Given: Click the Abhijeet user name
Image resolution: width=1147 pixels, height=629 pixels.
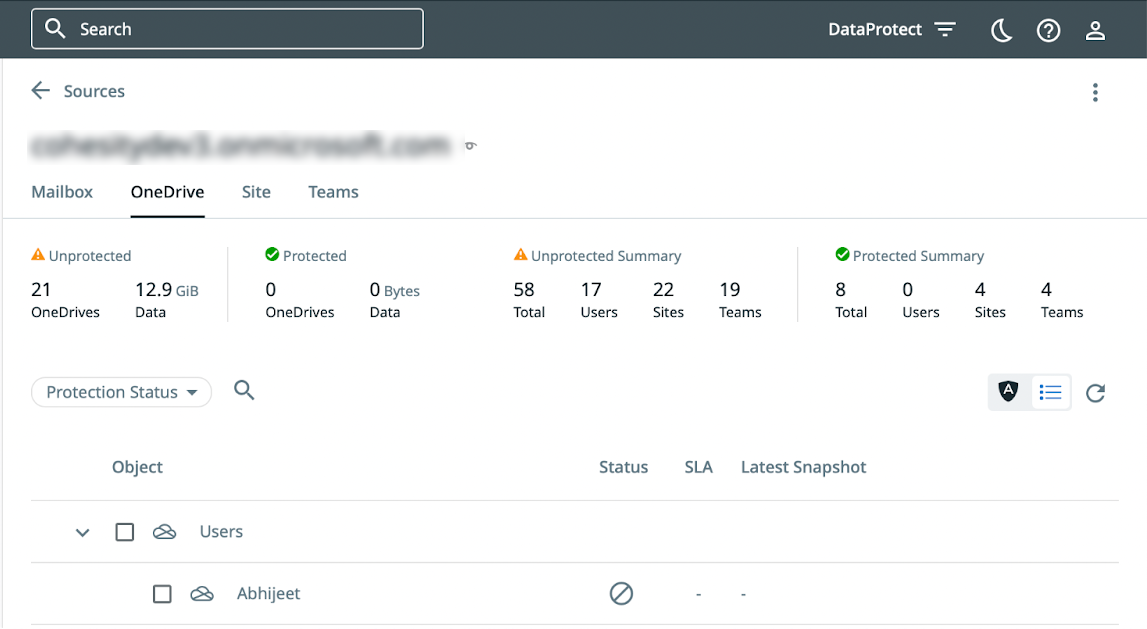Looking at the screenshot, I should 268,593.
